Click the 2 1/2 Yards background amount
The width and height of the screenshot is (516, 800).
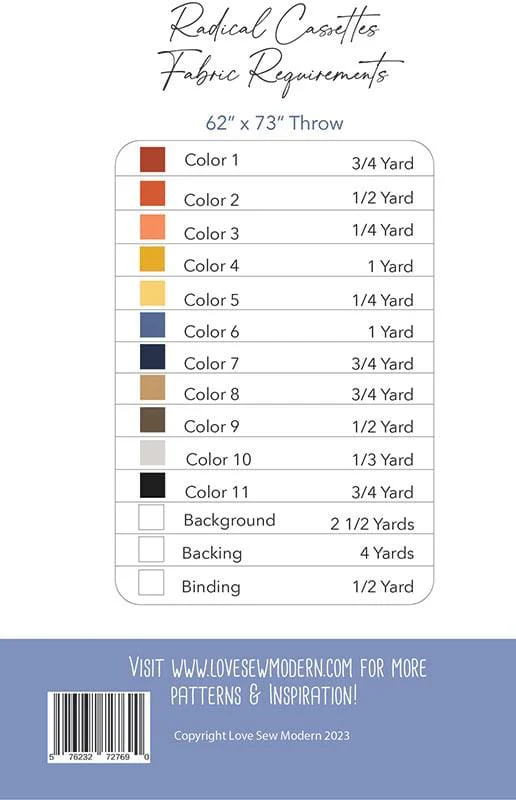(372, 524)
